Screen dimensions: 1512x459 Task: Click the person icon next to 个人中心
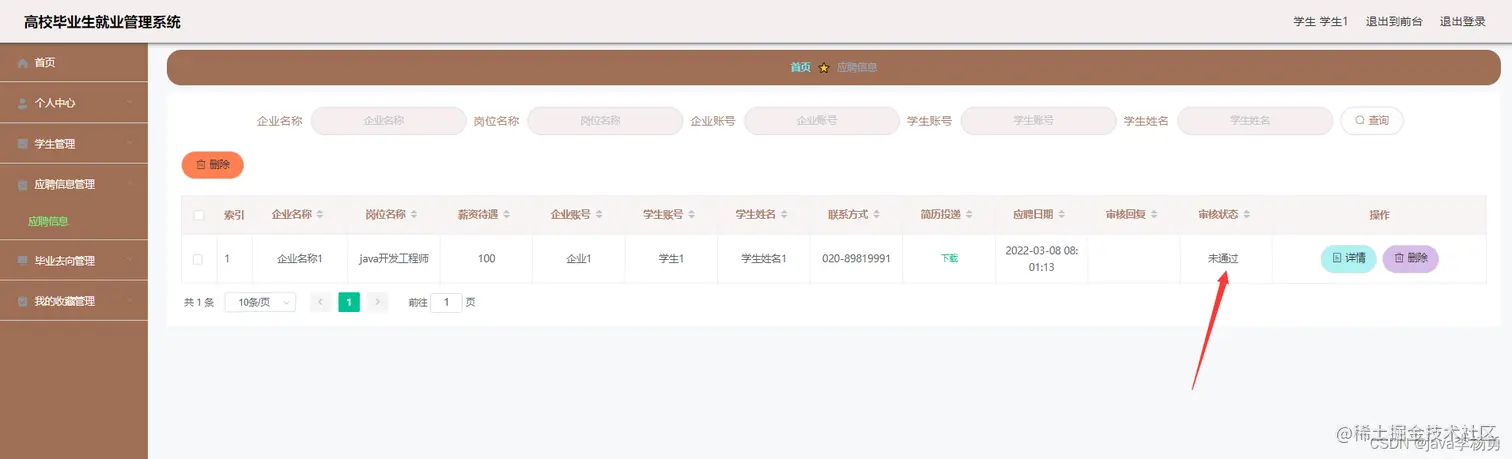(23, 103)
